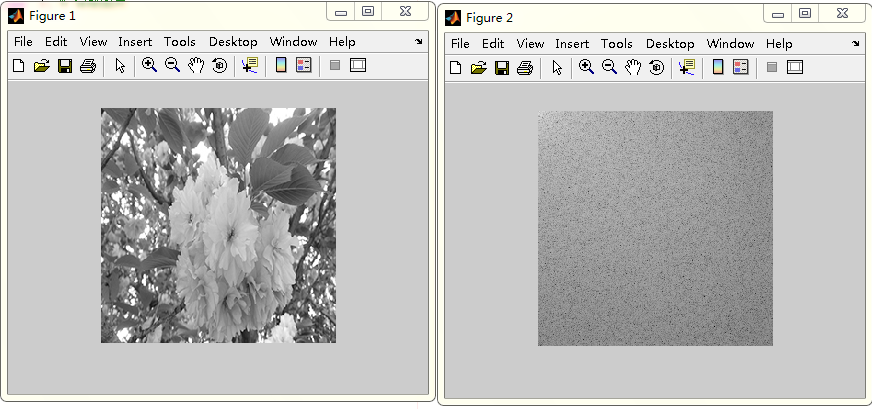The height and width of the screenshot is (409, 872).
Task: Open Help menu in Figure 1
Action: (342, 42)
